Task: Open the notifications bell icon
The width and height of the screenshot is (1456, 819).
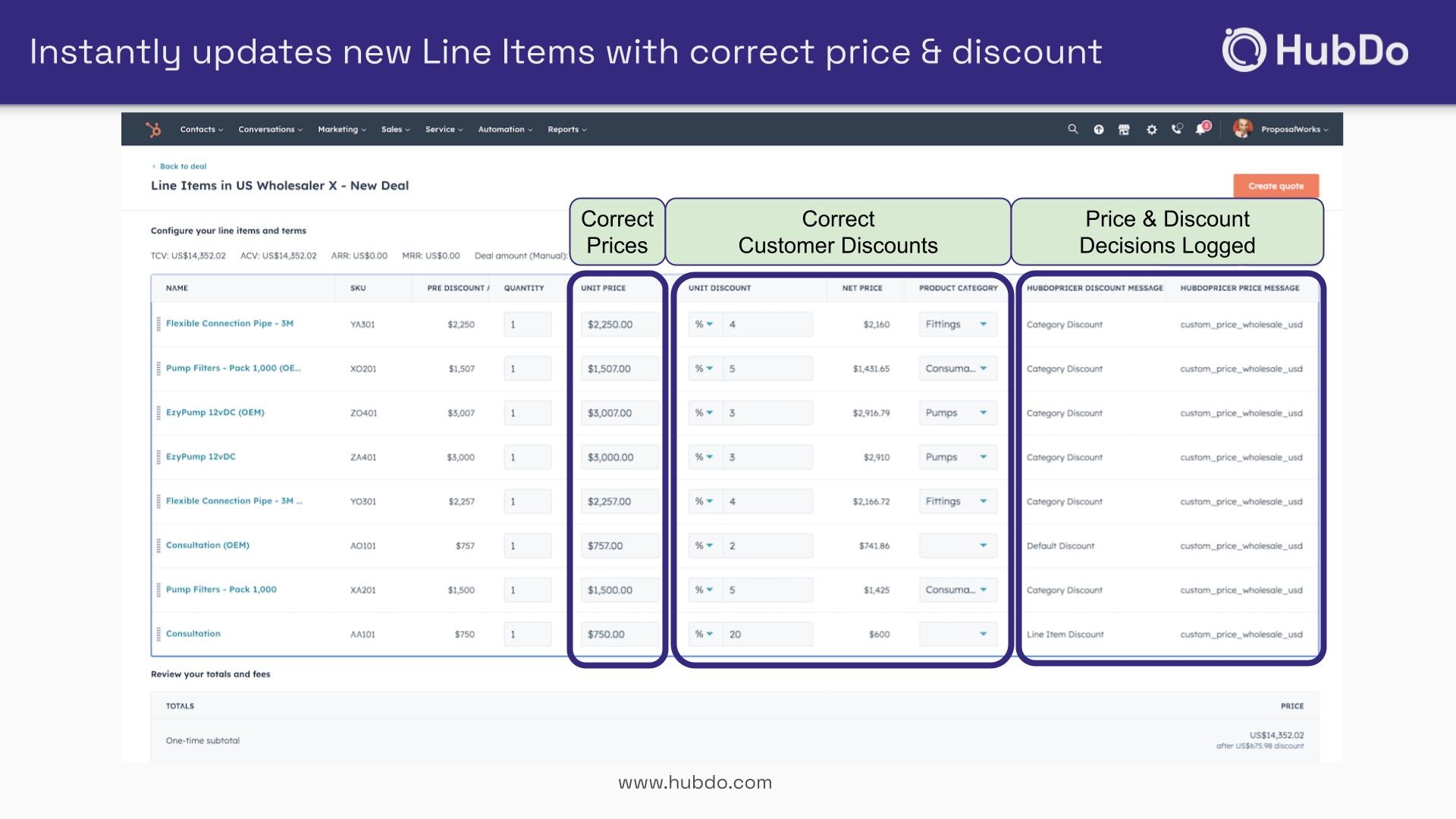Action: pyautogui.click(x=1201, y=130)
